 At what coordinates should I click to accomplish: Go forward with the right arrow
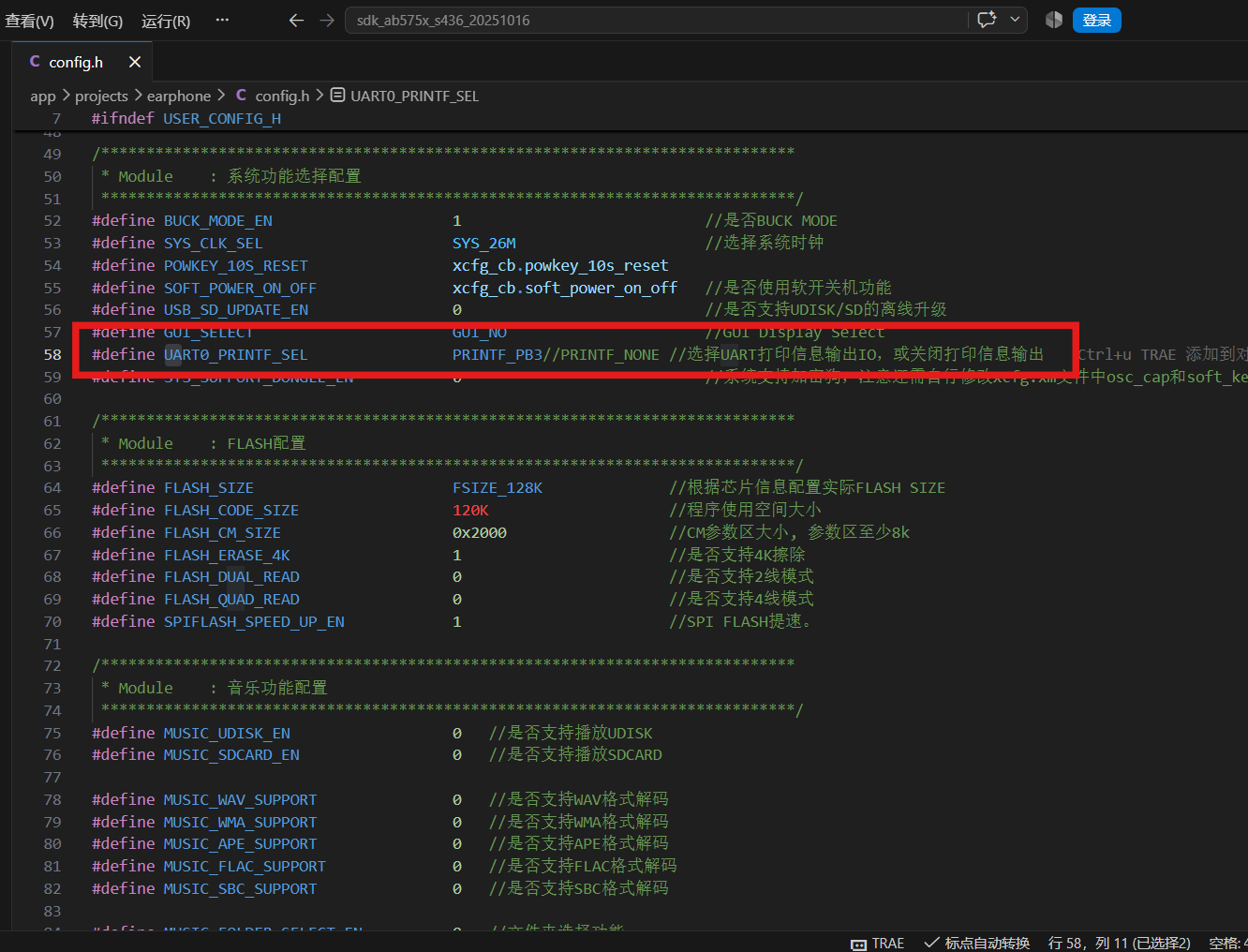click(326, 20)
